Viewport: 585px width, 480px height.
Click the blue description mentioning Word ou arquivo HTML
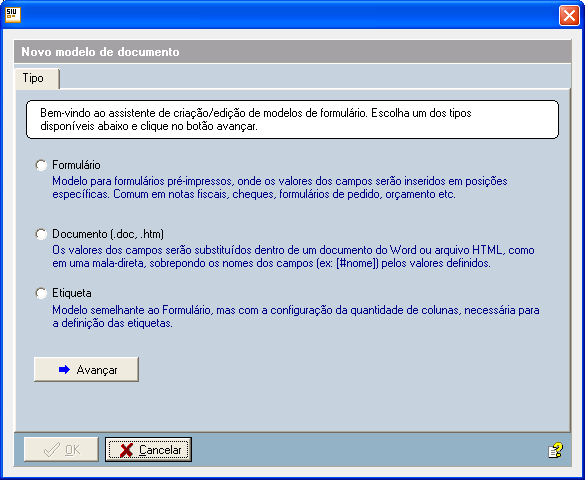[293, 257]
